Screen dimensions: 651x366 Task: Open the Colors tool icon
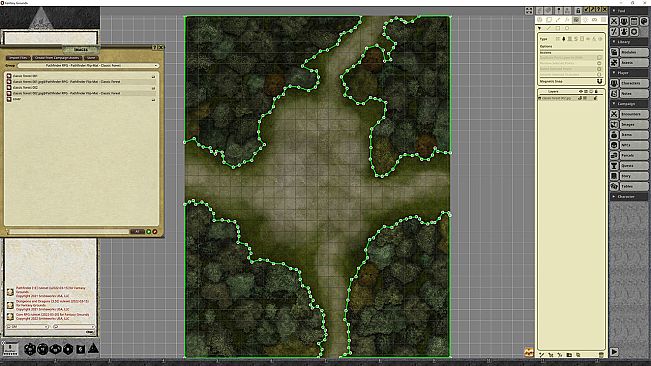[x=644, y=21]
